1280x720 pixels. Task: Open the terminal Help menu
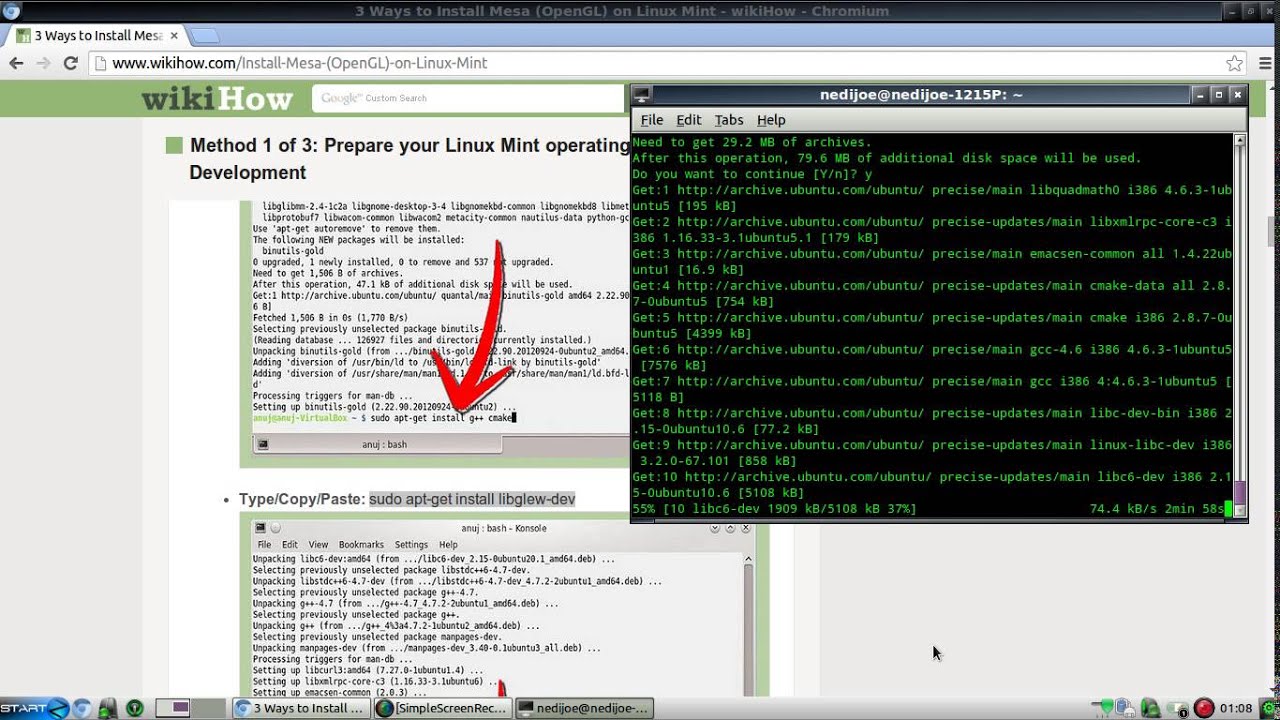click(771, 120)
